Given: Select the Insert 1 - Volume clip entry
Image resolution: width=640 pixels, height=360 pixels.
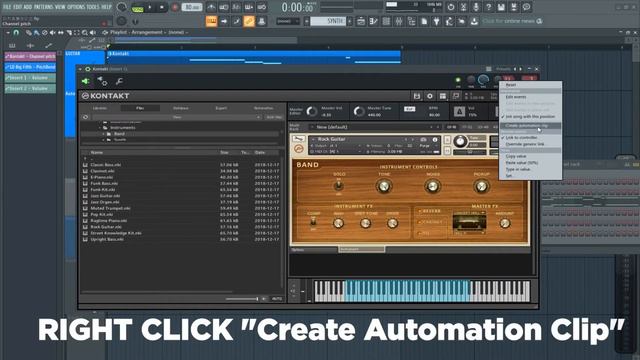Looking at the screenshot, I should (30, 78).
